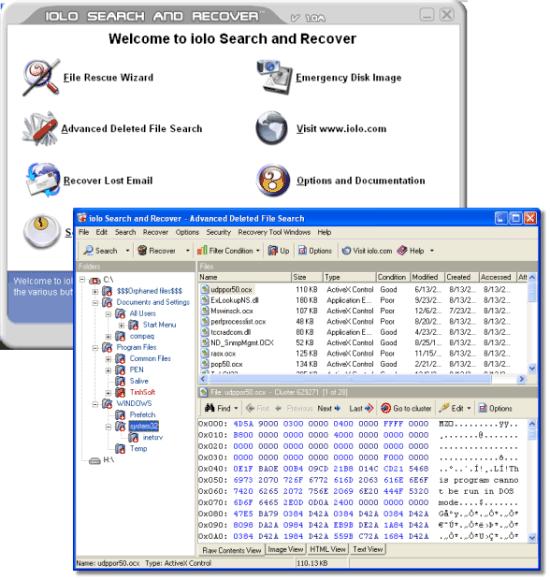
Task: Click file list horizontal scrollbar right arrow
Action: [x=522, y=379]
